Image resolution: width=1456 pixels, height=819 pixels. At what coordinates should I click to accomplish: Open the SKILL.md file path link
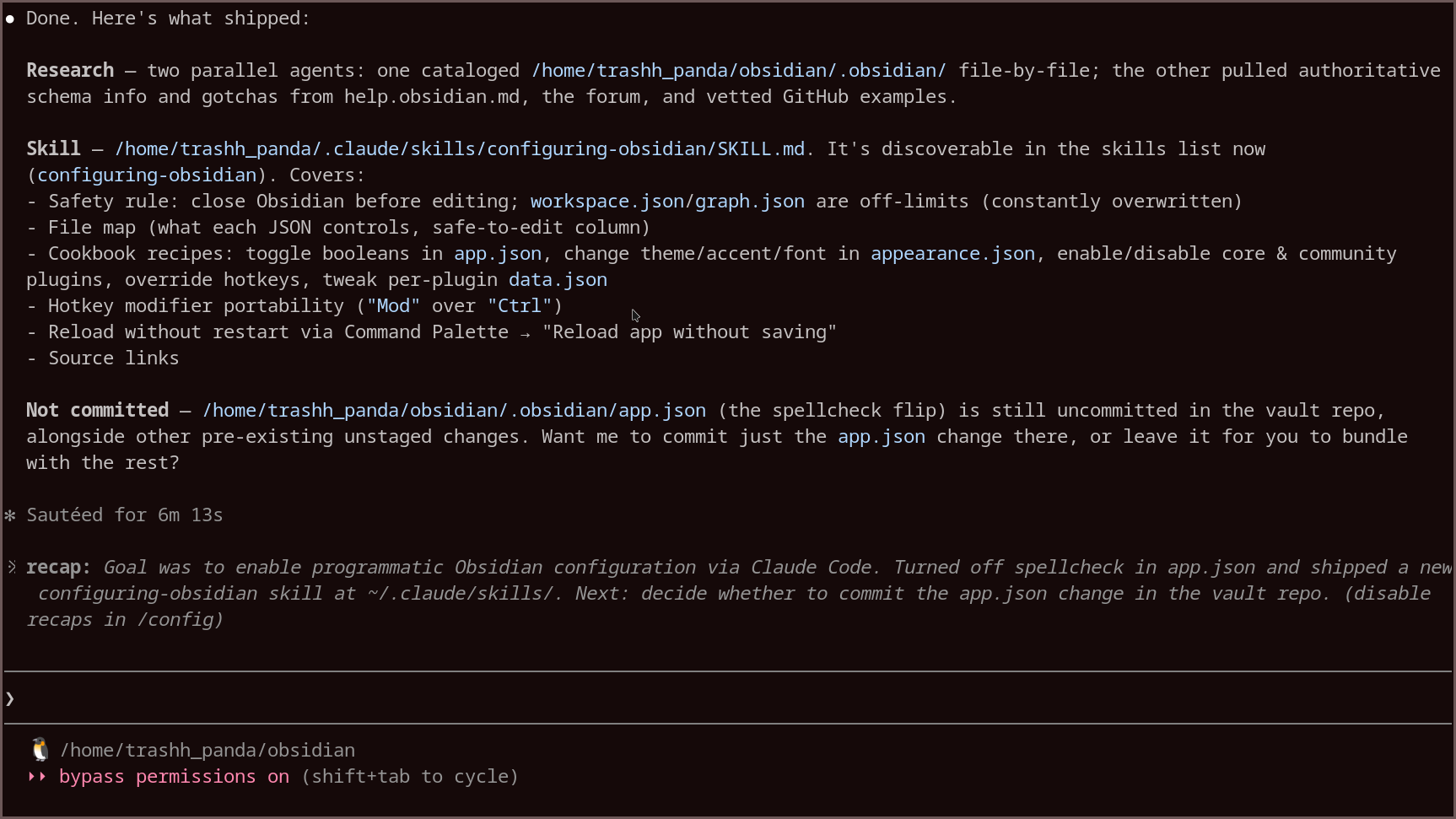(460, 148)
